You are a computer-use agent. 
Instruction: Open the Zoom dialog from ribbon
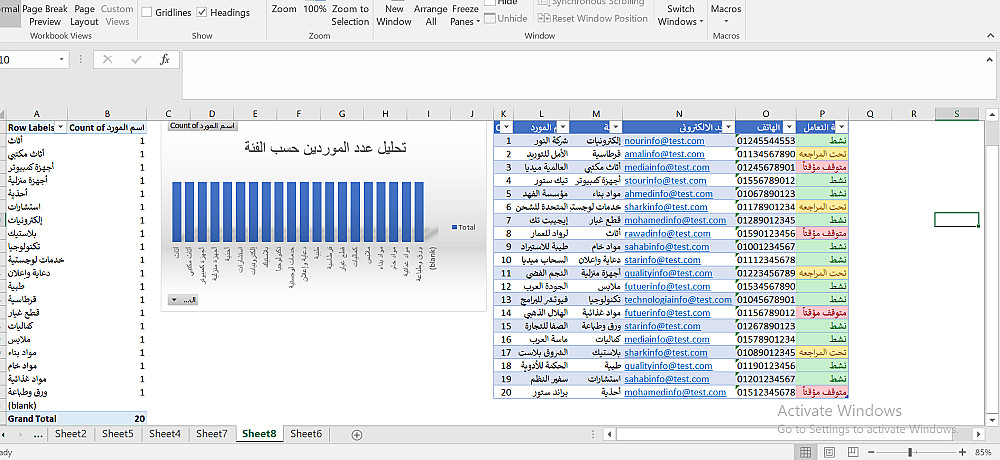(x=284, y=9)
